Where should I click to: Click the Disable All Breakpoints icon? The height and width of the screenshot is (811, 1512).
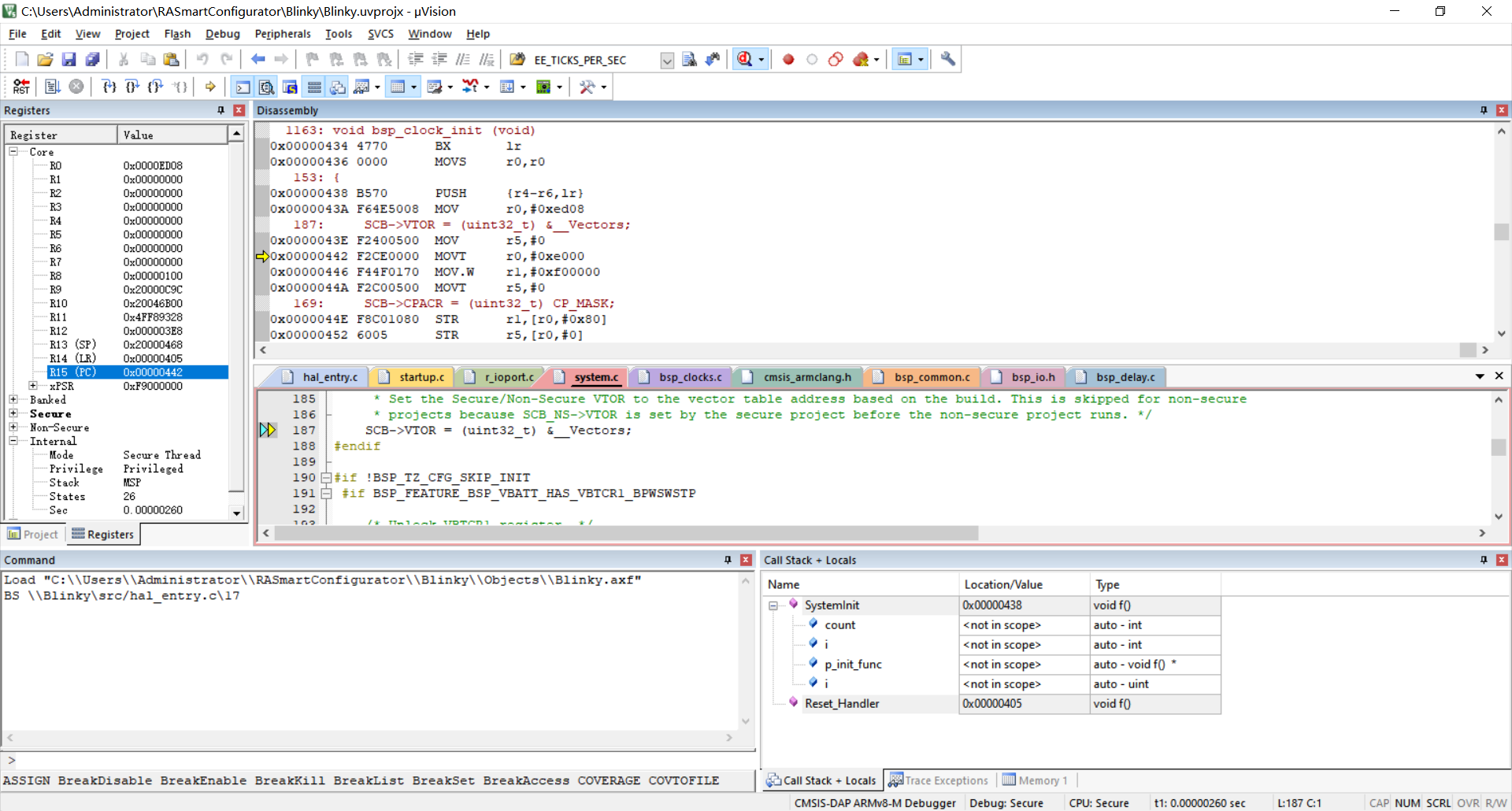pyautogui.click(x=836, y=59)
